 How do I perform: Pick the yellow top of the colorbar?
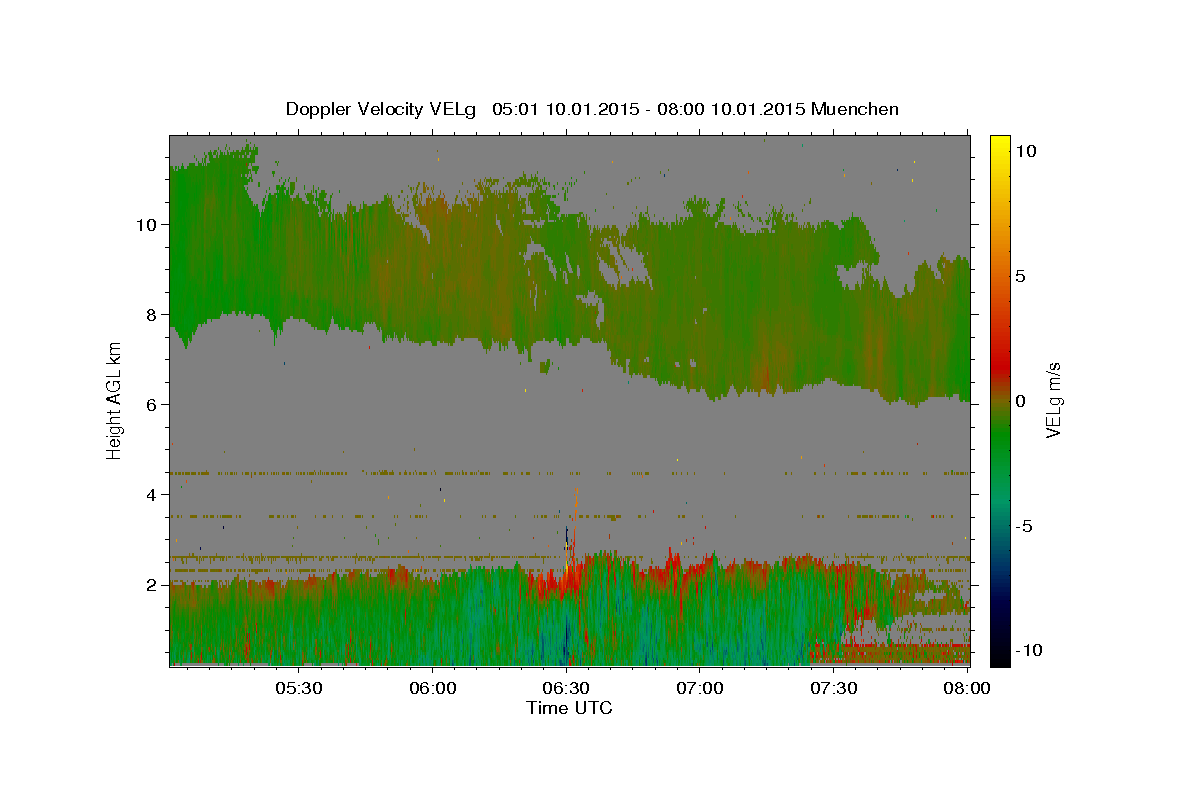coord(1000,145)
